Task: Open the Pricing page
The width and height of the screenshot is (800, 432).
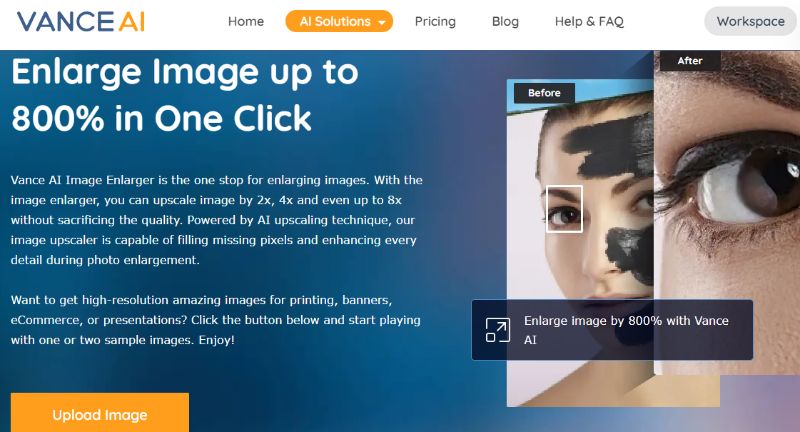Action: coord(435,21)
